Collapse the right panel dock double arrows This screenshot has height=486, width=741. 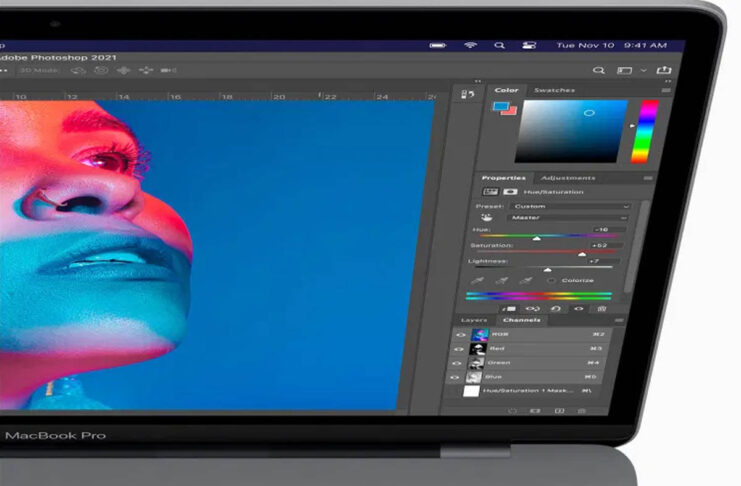(x=668, y=81)
